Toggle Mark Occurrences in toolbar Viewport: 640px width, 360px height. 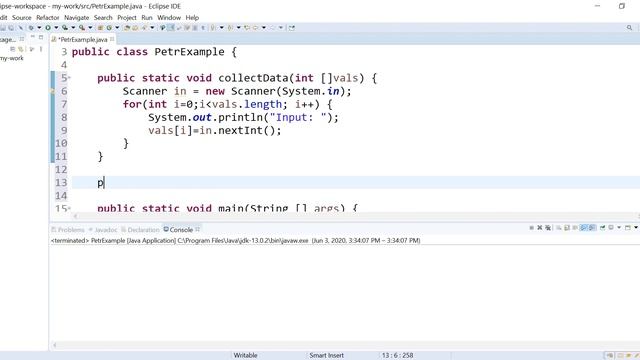tap(171, 28)
